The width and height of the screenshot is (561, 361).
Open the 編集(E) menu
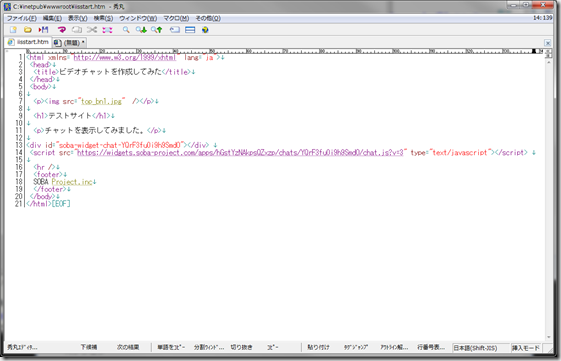(52, 18)
